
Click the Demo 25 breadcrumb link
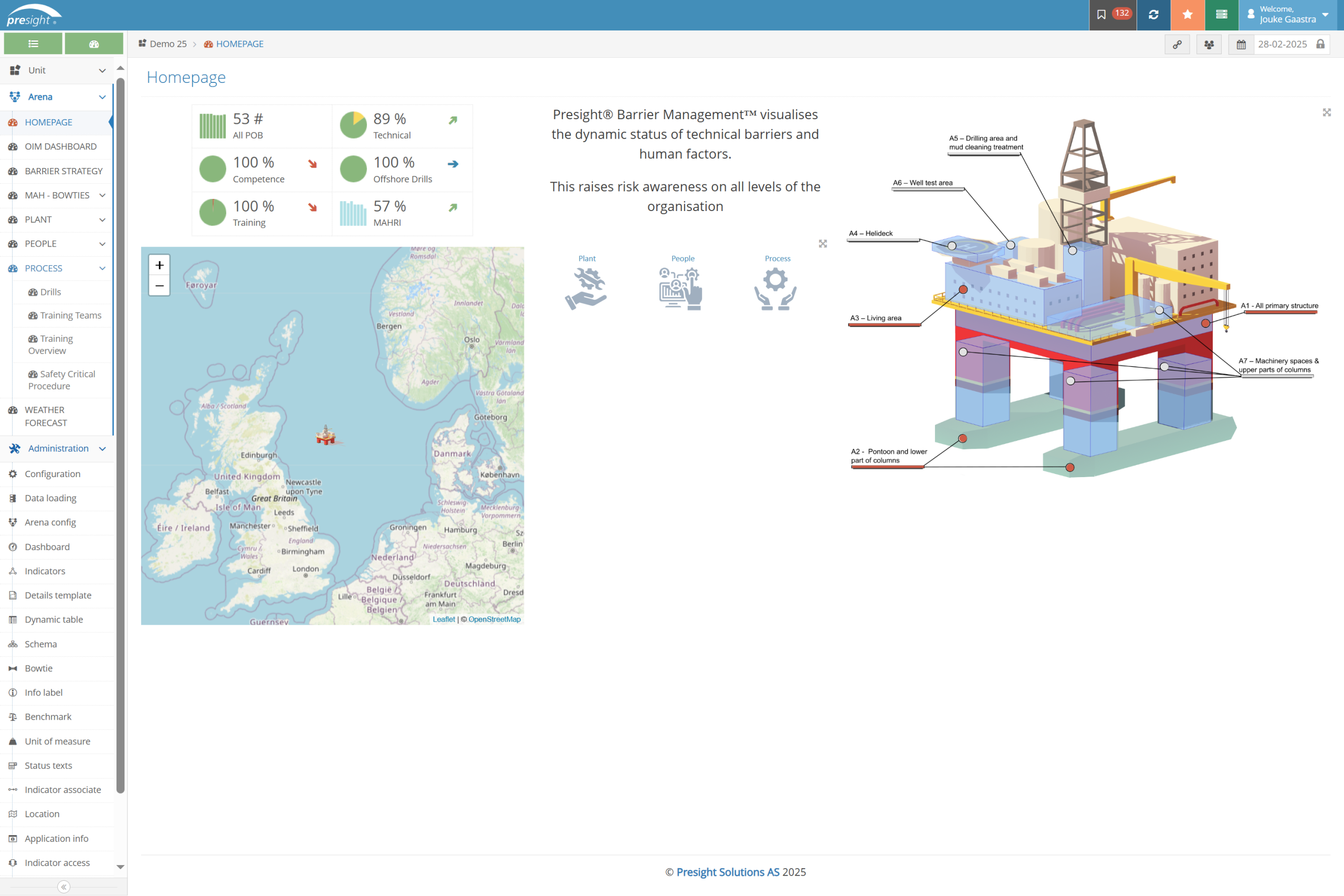(168, 44)
